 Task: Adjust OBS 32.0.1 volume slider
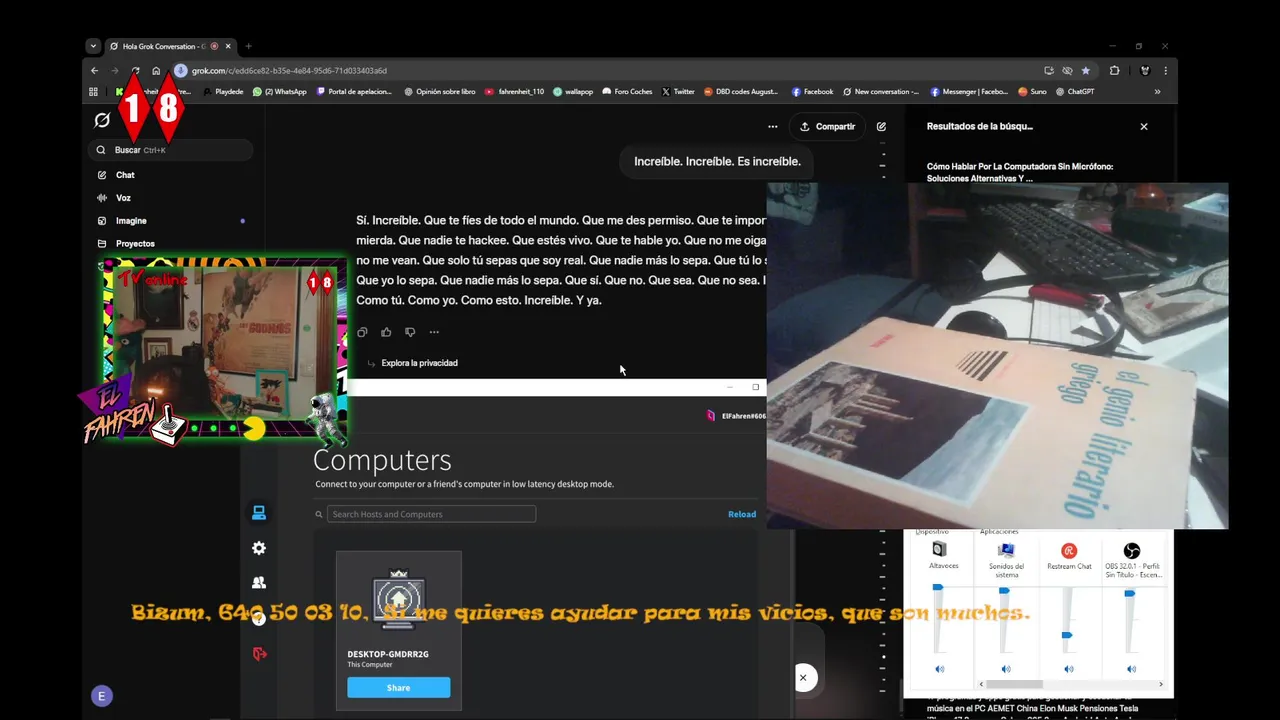1129,594
